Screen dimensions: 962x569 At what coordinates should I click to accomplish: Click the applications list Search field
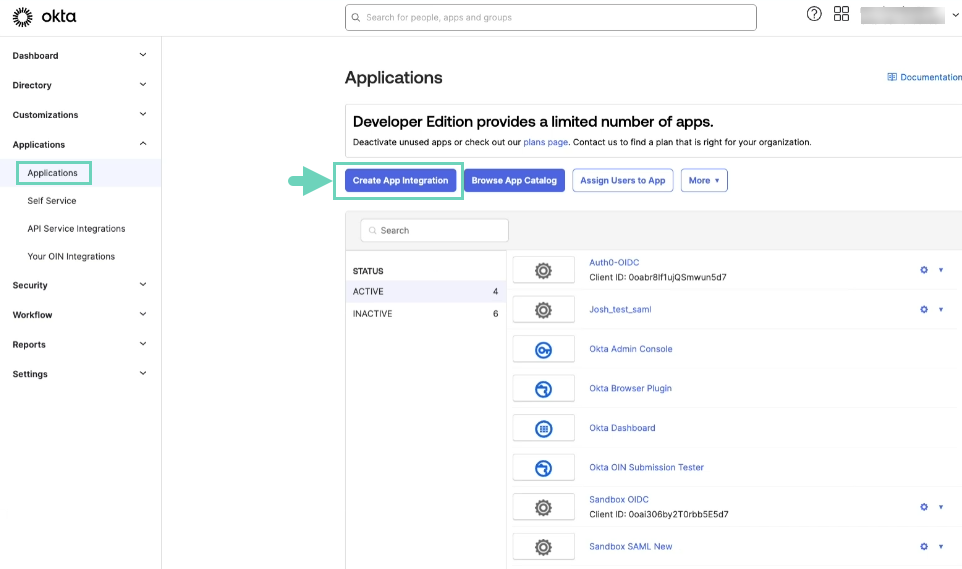point(435,230)
